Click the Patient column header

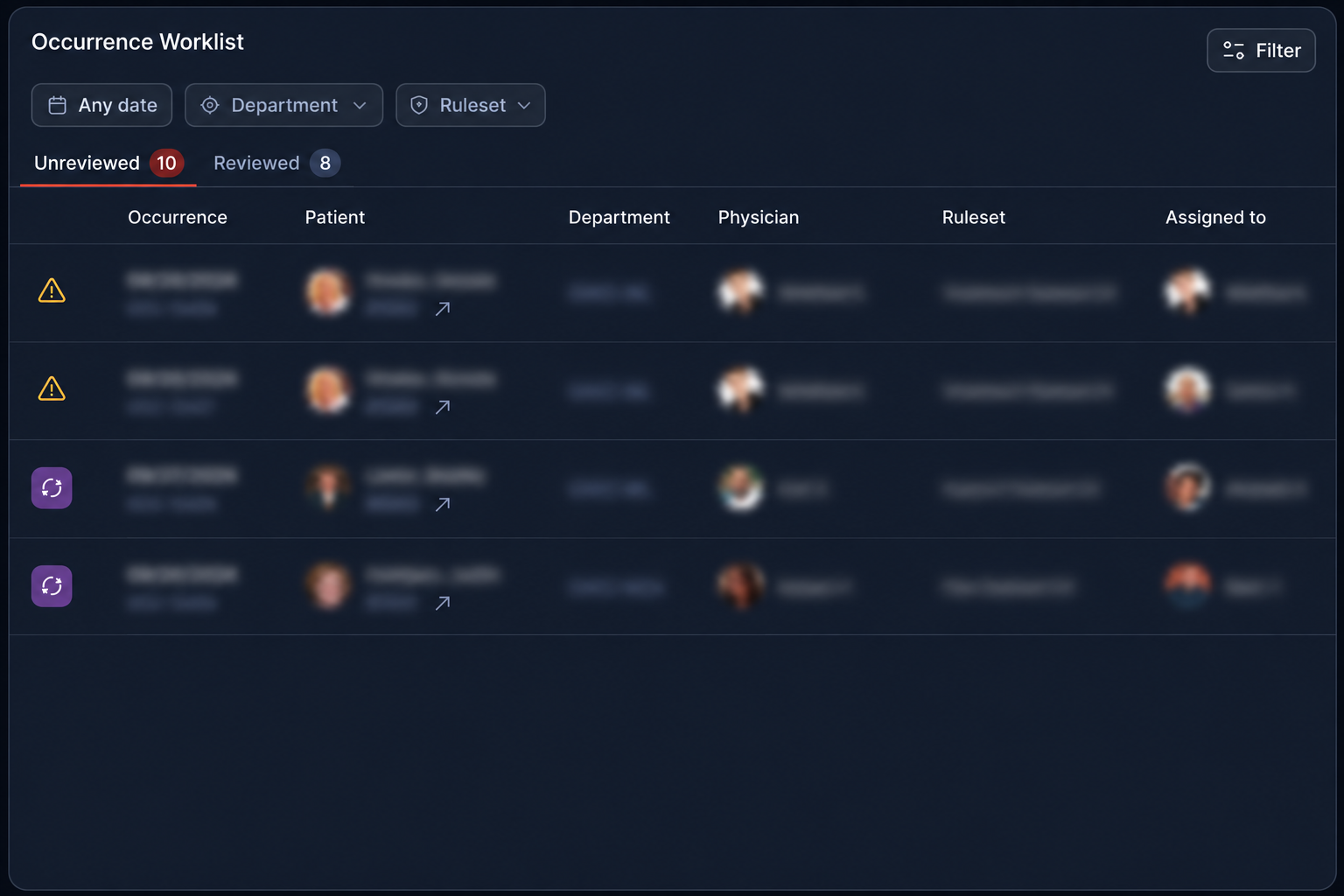click(x=335, y=217)
